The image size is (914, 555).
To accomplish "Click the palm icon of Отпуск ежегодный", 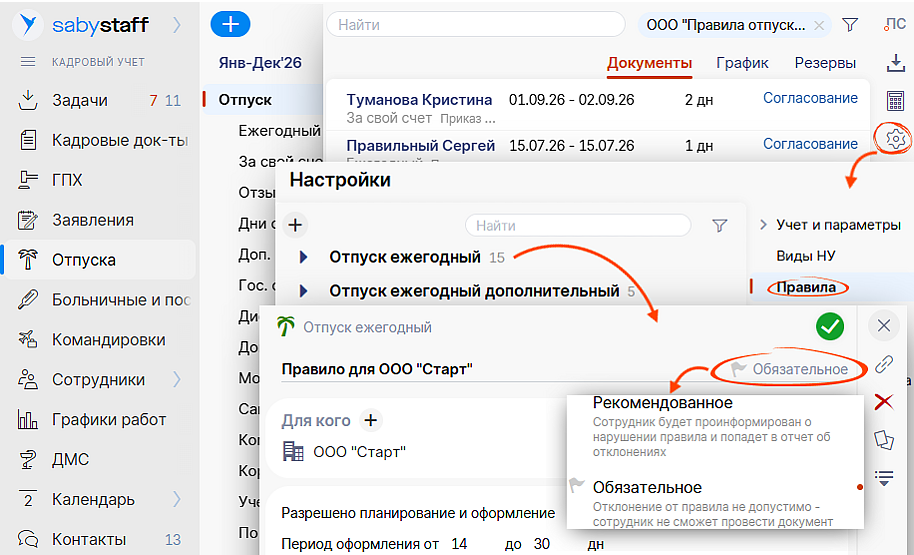I will pyautogui.click(x=285, y=326).
